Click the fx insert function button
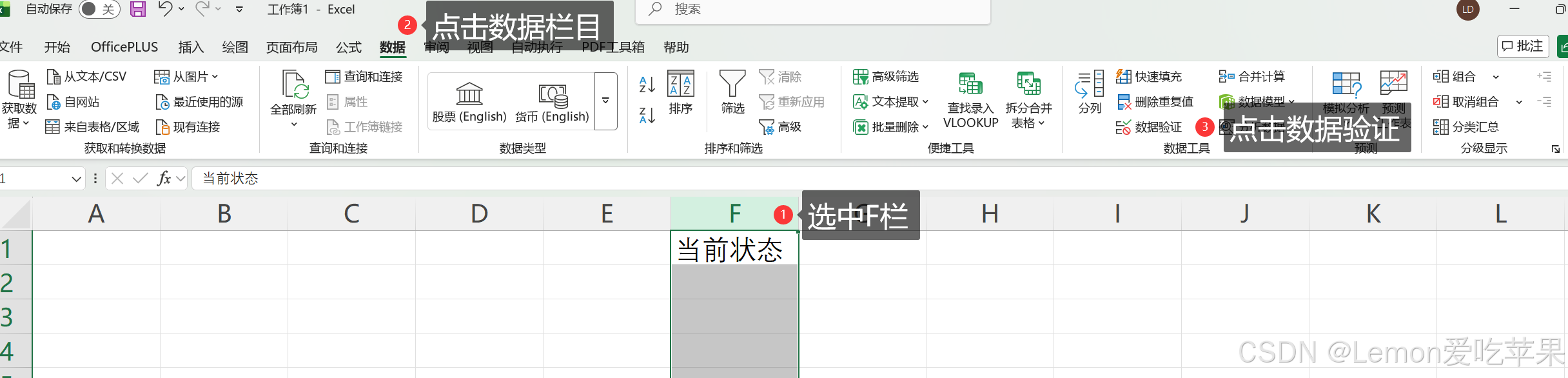The height and width of the screenshot is (378, 1568). click(x=164, y=179)
